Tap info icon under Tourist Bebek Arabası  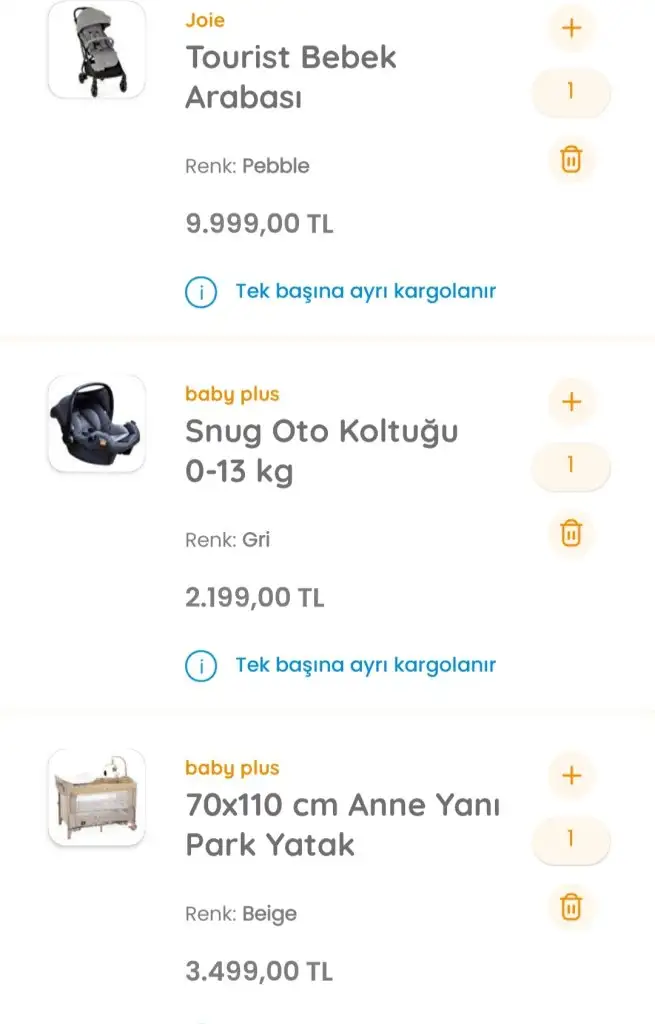[x=201, y=292]
